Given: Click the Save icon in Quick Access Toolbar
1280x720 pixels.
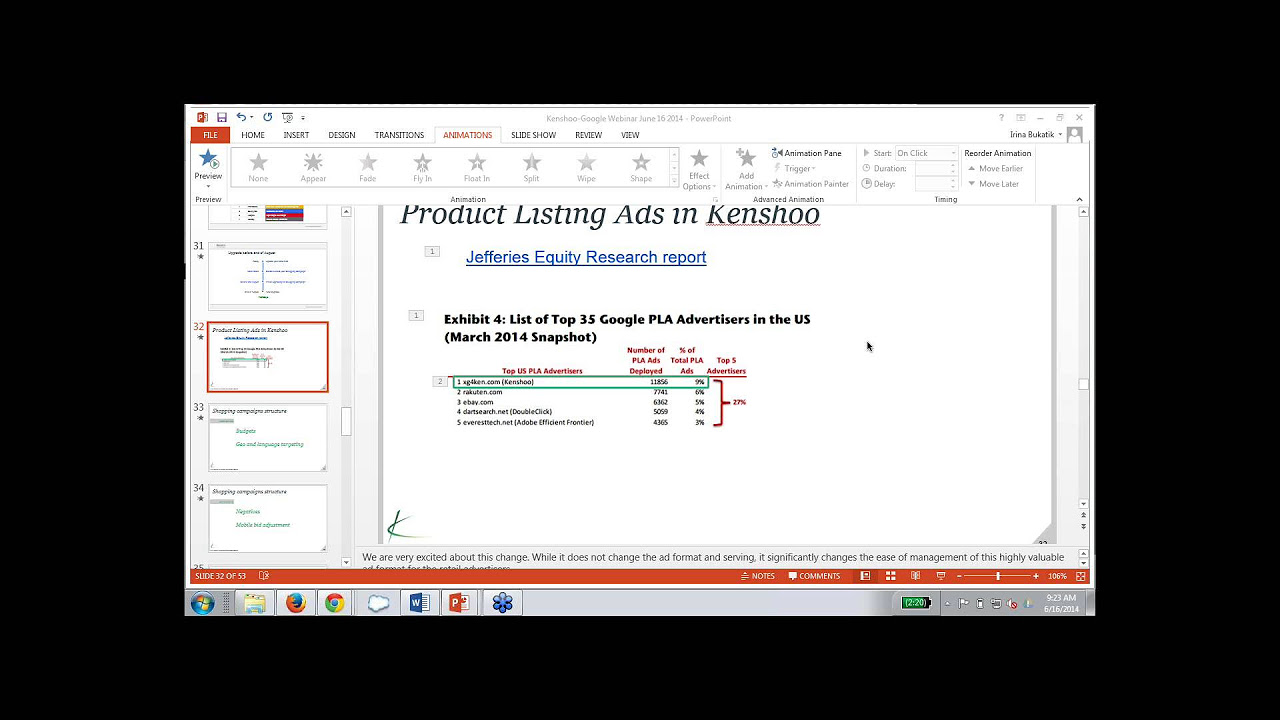Looking at the screenshot, I should coord(222,117).
